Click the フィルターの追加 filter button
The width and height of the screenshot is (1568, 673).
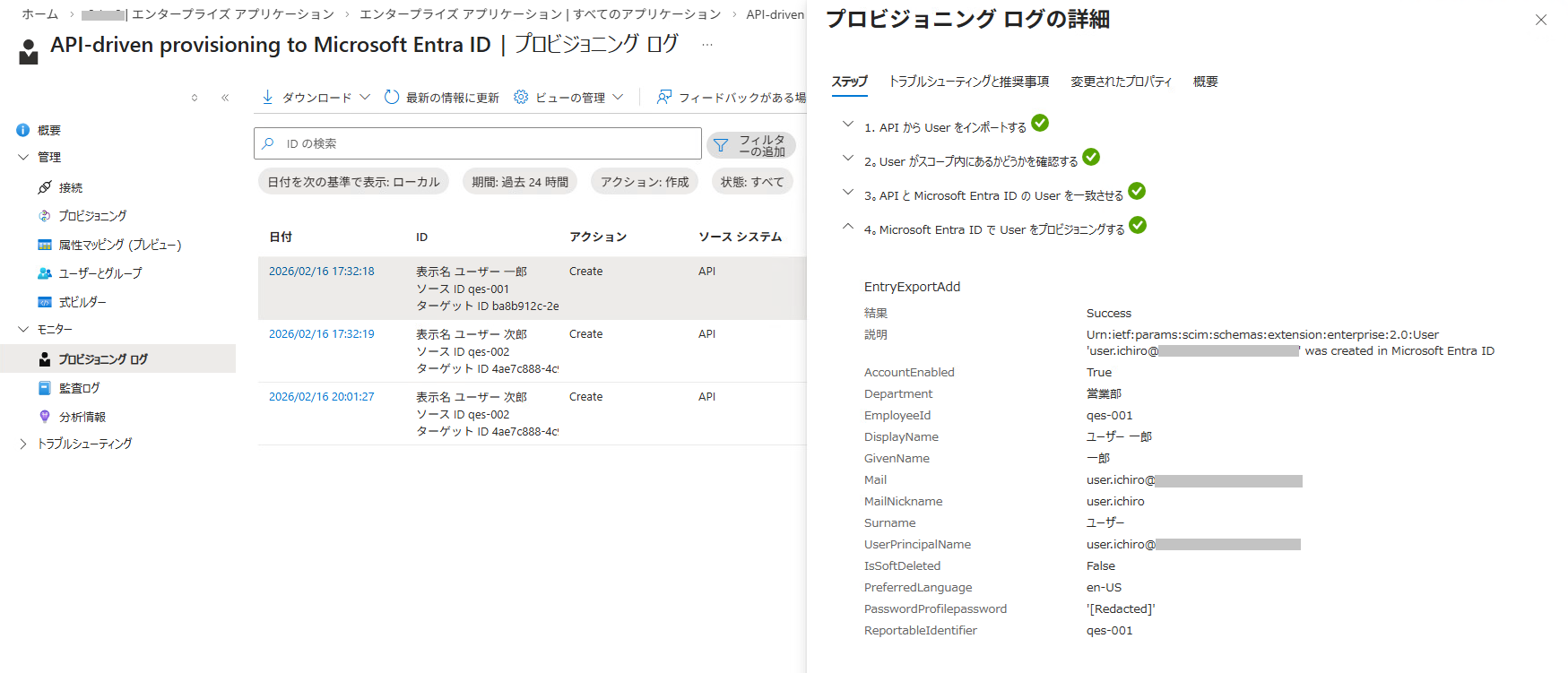[x=751, y=145]
